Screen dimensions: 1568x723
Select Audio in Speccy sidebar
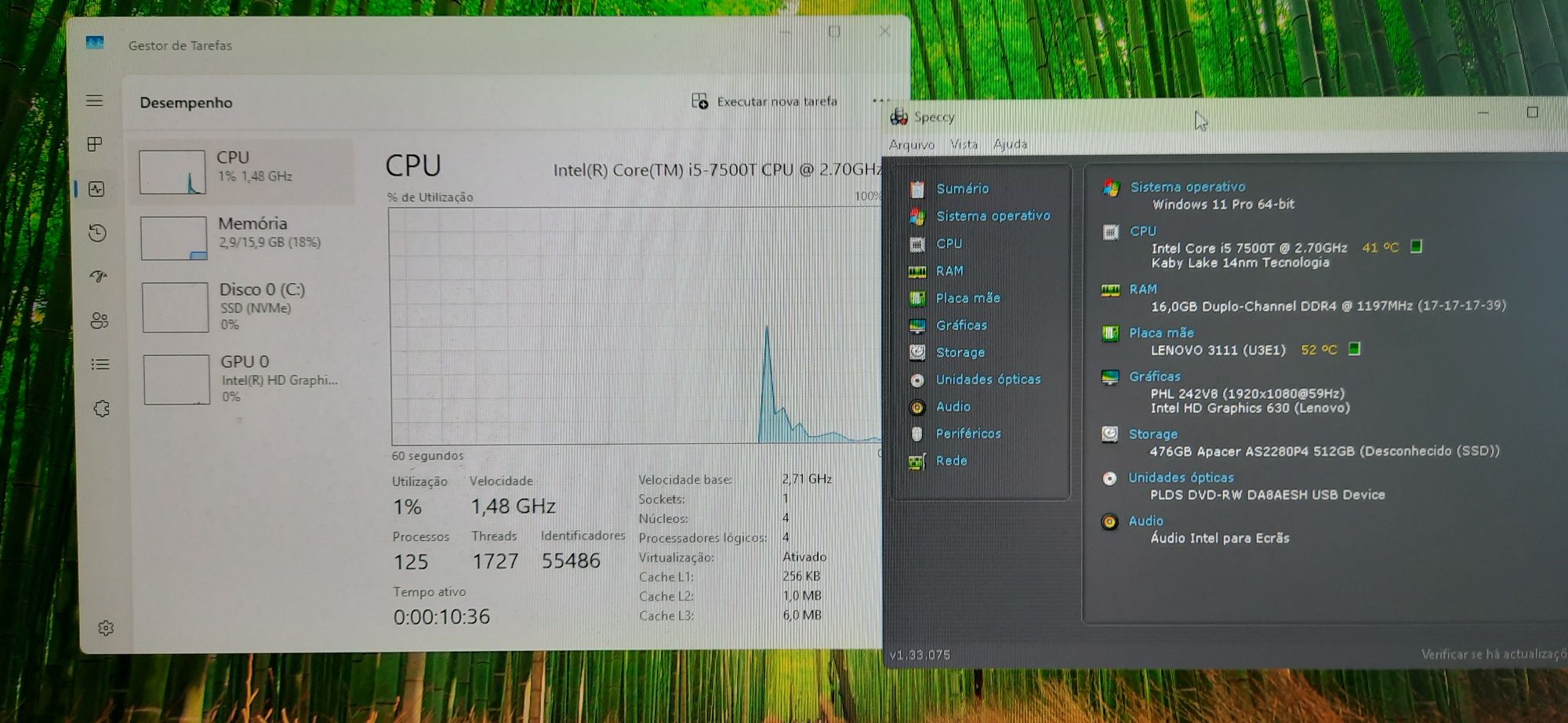pos(953,406)
